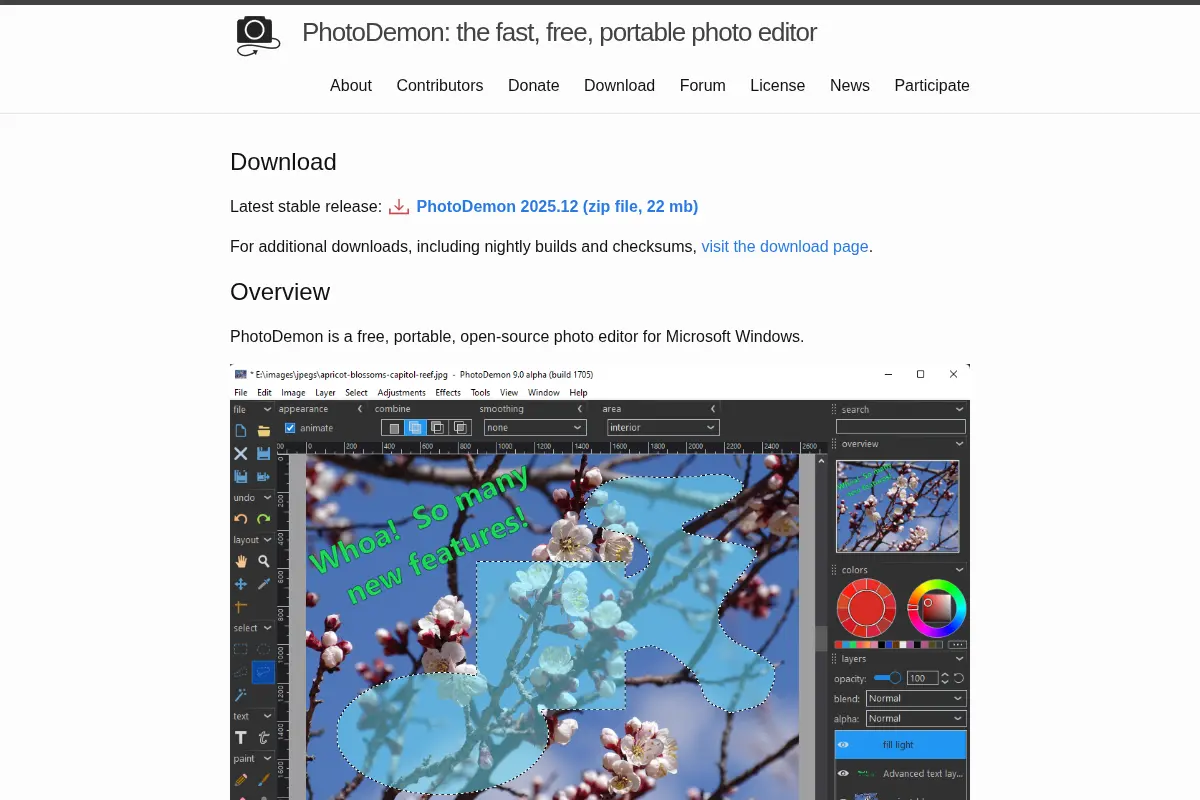The height and width of the screenshot is (800, 1200).
Task: Follow the visit the download page link
Action: [785, 246]
